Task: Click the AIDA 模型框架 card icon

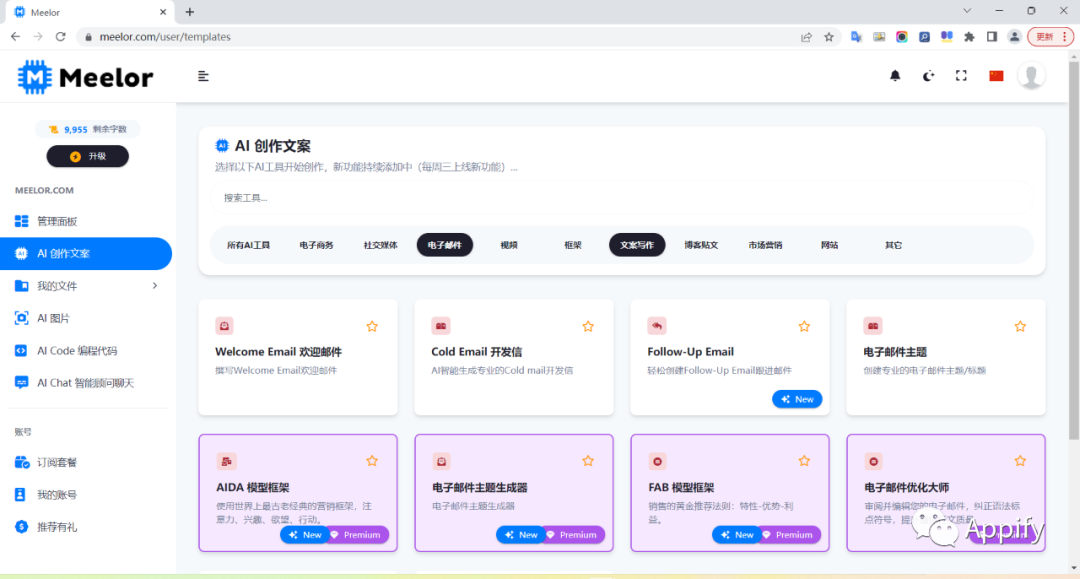Action: (226, 461)
